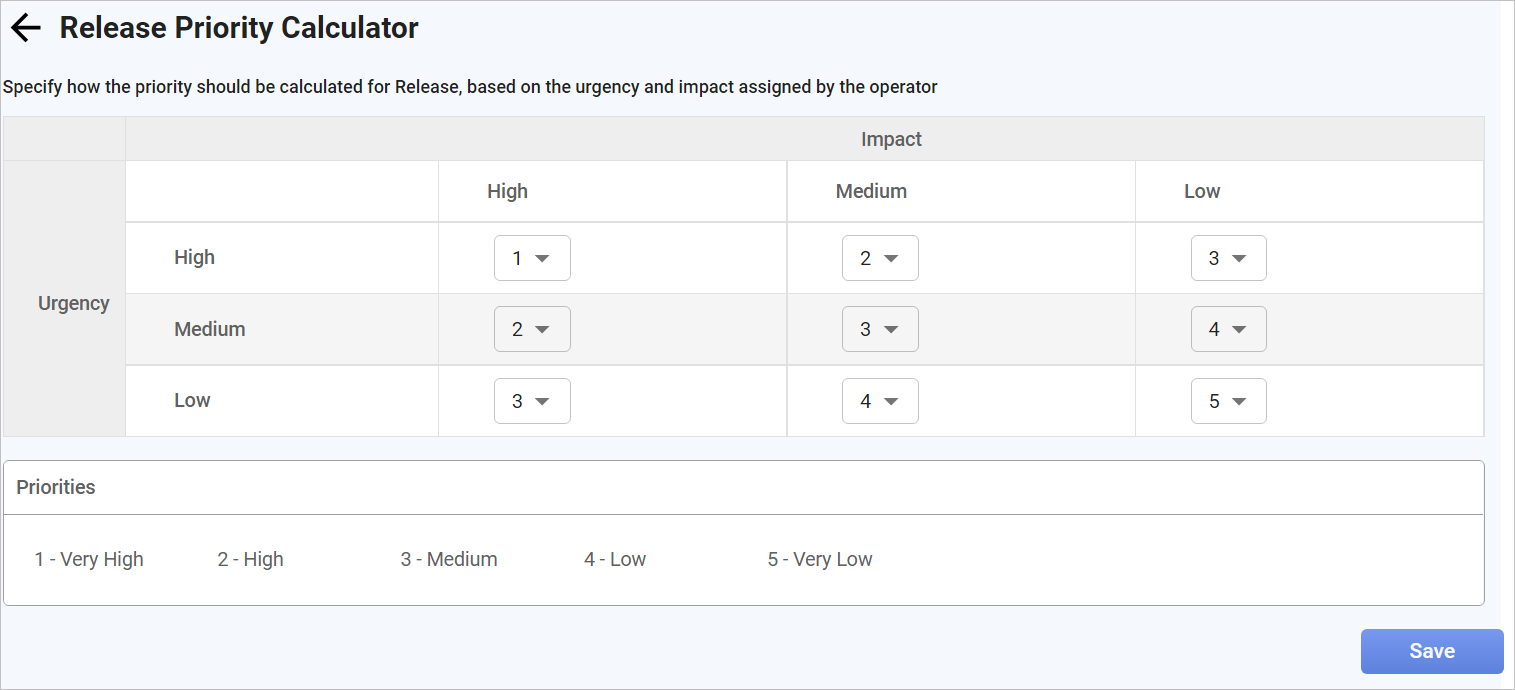This screenshot has width=1515, height=690.
Task: Open Low urgency, High impact priority dropdown
Action: [532, 401]
